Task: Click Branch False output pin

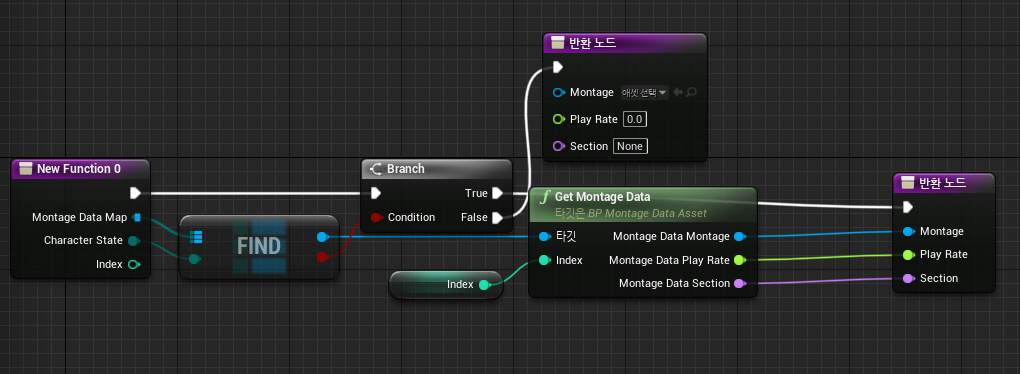Action: pyautogui.click(x=497, y=217)
